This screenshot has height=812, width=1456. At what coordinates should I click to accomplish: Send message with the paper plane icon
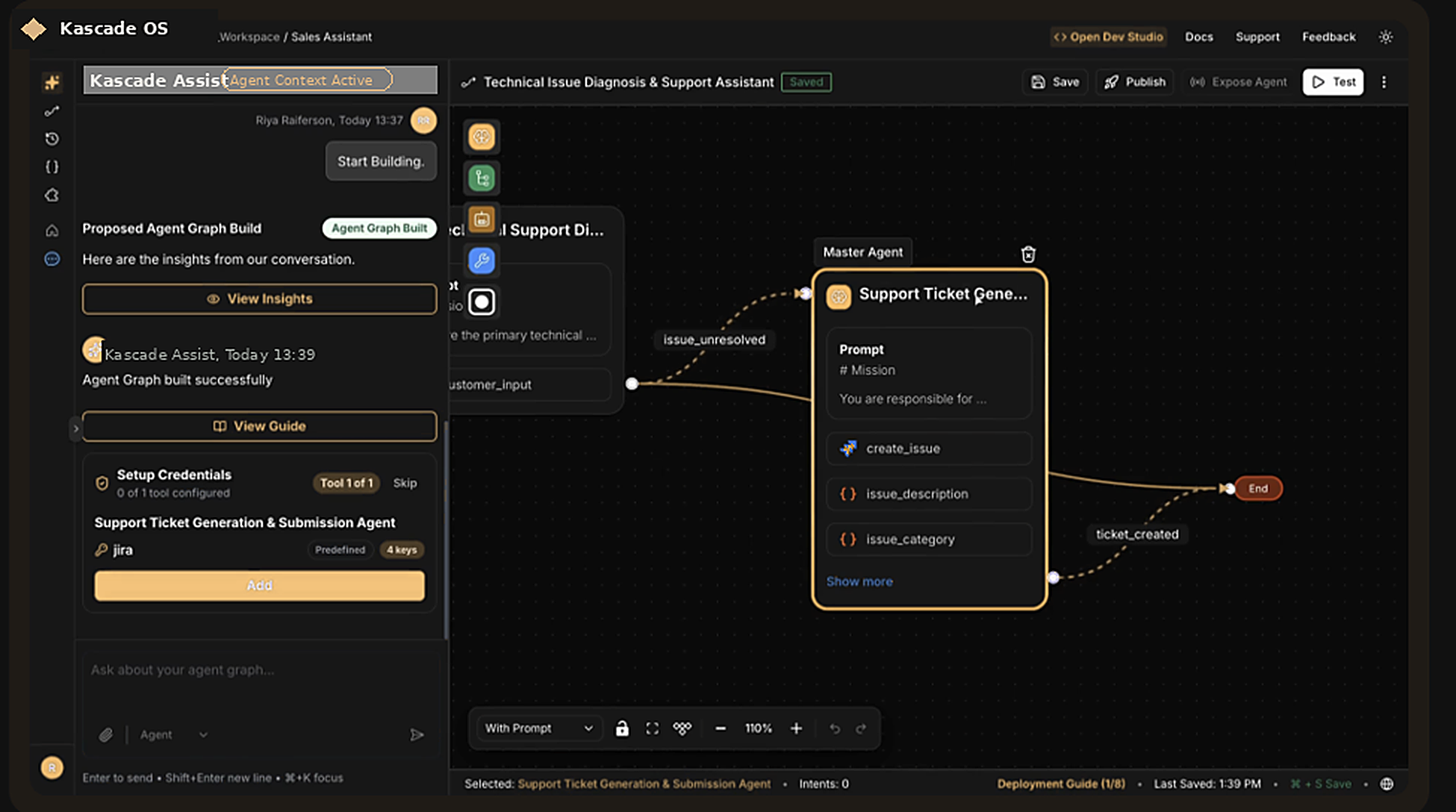tap(417, 735)
